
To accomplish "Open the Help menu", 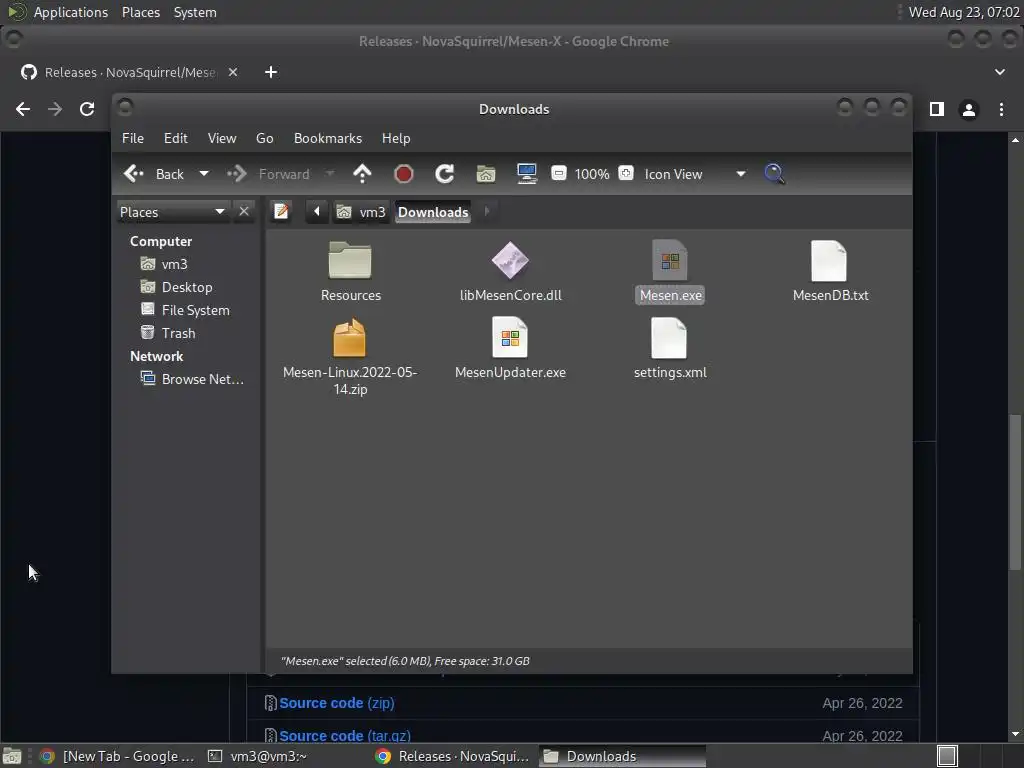I will 396,138.
